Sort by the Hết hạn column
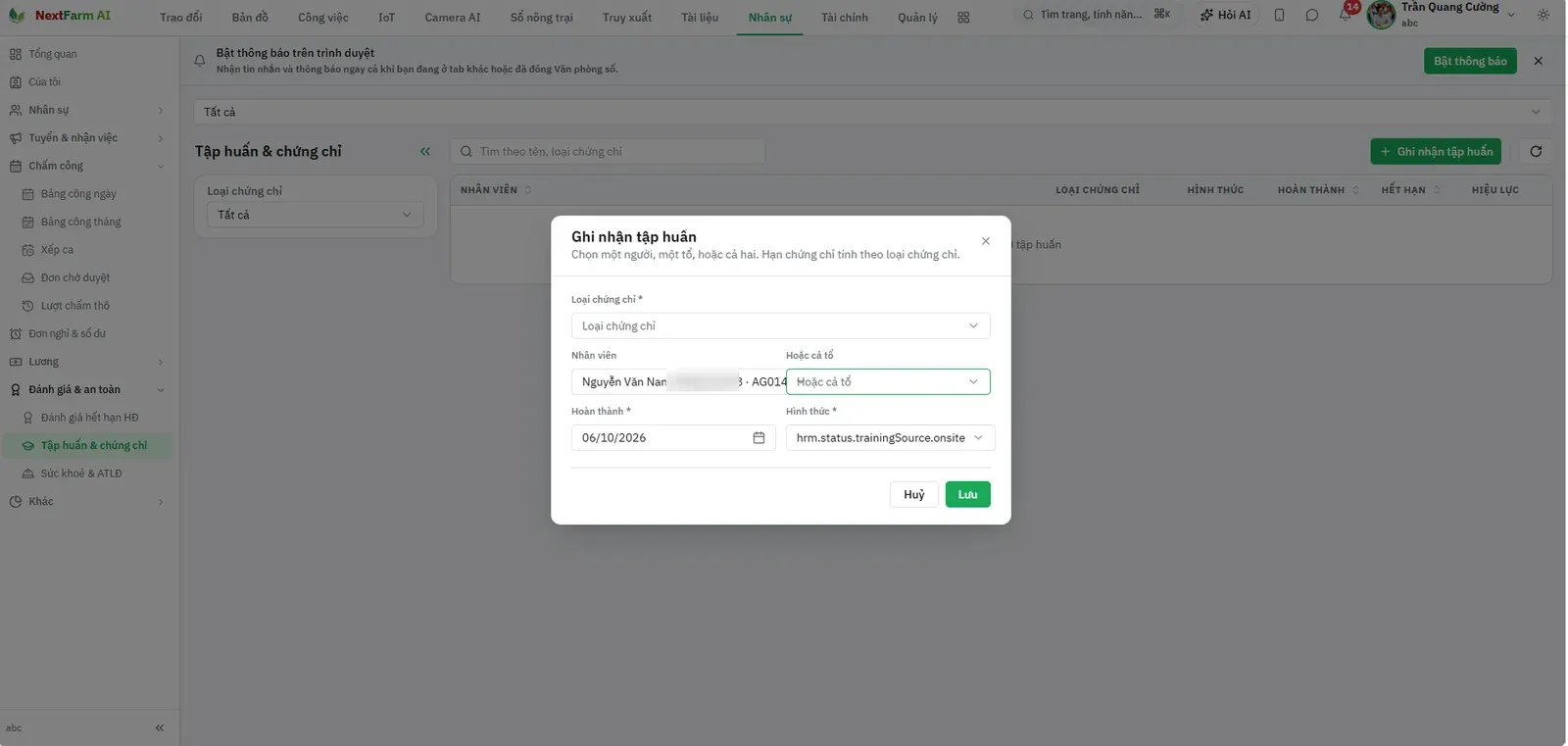This screenshot has width=1568, height=746. (x=1410, y=189)
